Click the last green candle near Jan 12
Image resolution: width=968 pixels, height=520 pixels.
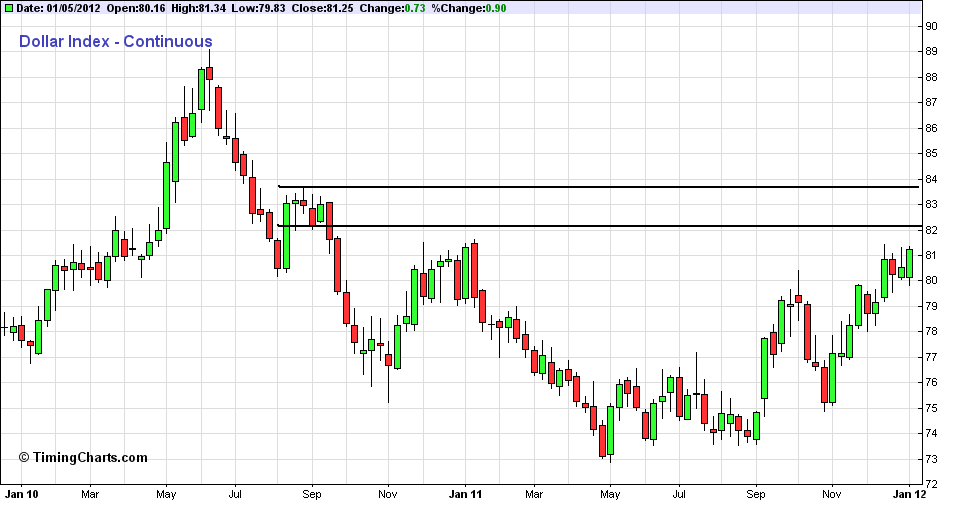(909, 263)
